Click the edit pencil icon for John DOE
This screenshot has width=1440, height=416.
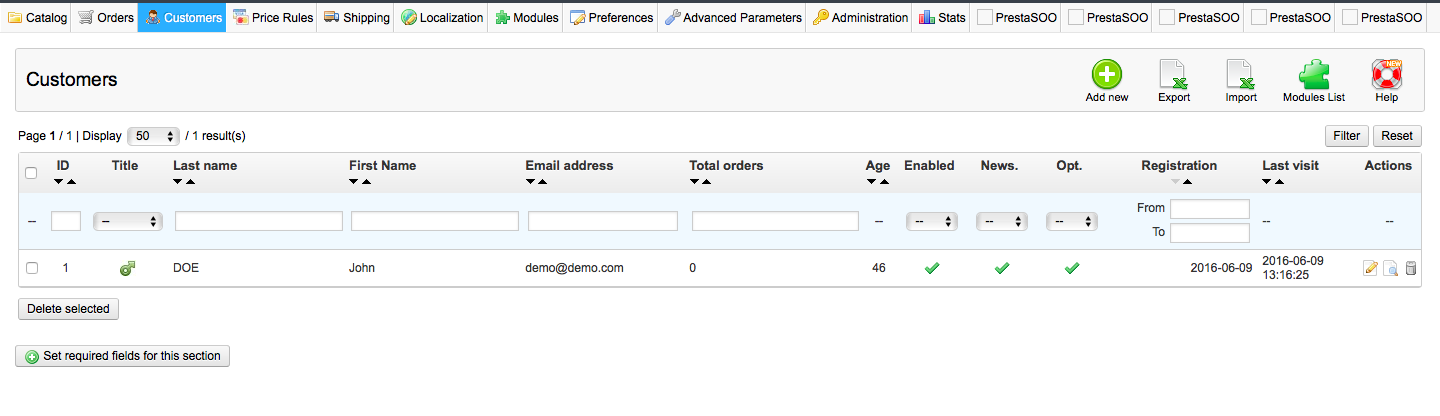pos(1370,268)
